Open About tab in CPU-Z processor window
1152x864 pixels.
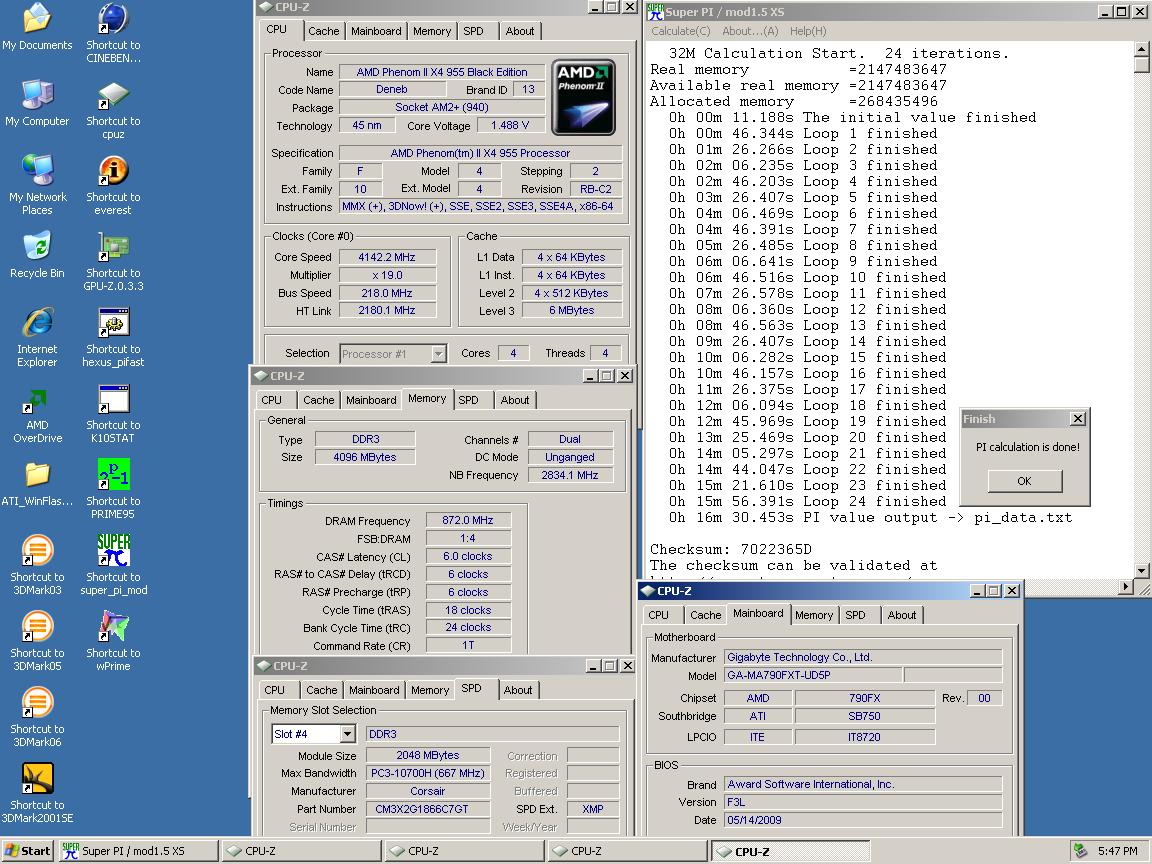tap(519, 31)
